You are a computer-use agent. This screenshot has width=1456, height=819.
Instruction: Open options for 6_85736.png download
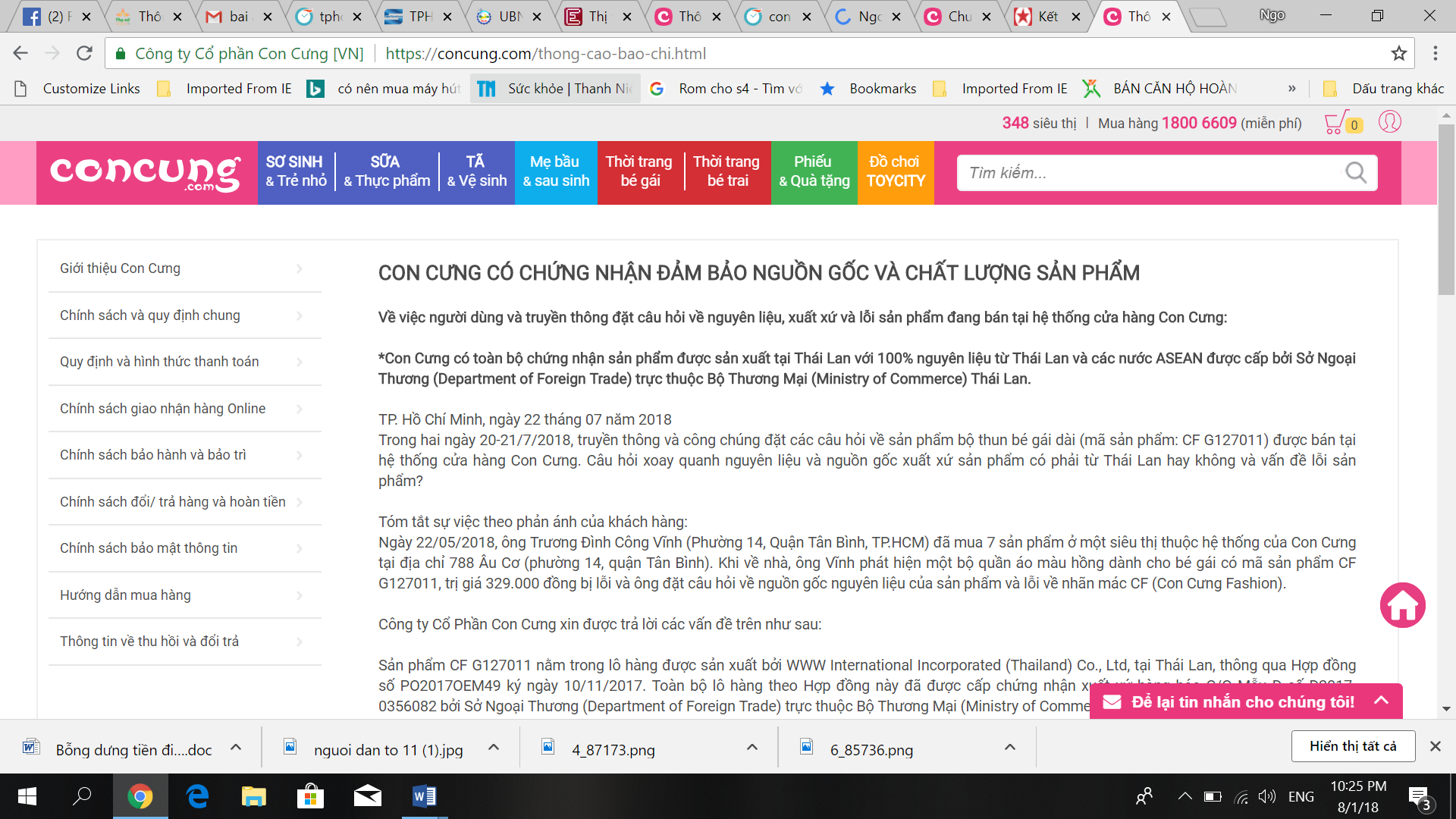pos(1010,747)
